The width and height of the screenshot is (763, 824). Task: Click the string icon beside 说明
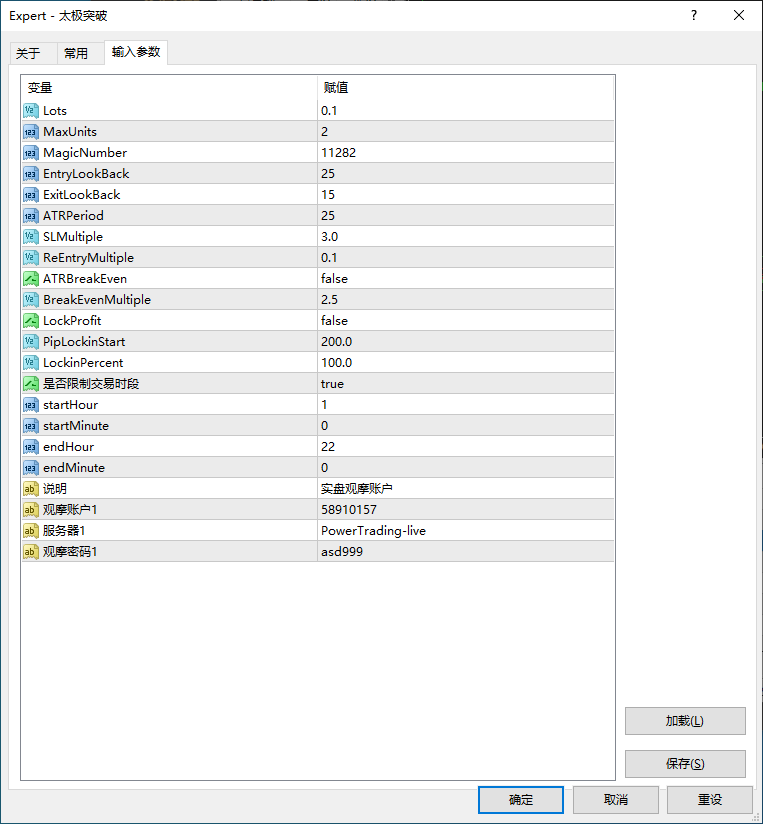click(30, 489)
